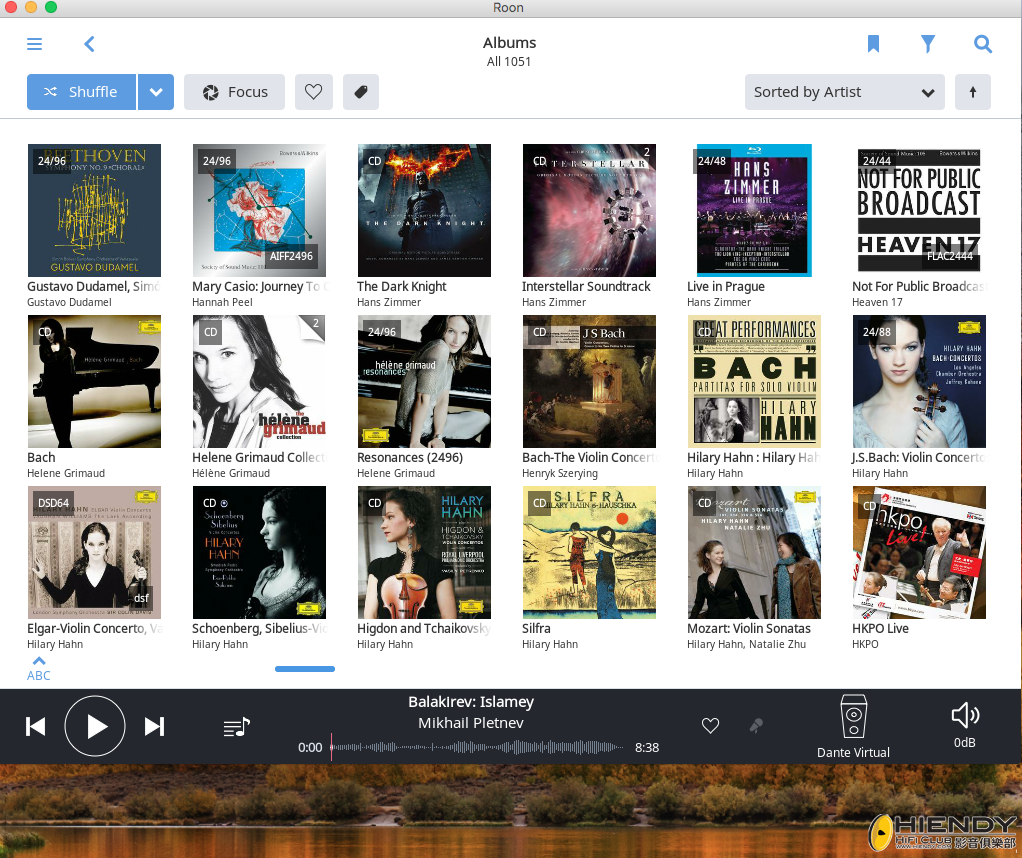Screen dimensions: 1022x858
Task: Go back with the left arrow
Action: click(89, 44)
